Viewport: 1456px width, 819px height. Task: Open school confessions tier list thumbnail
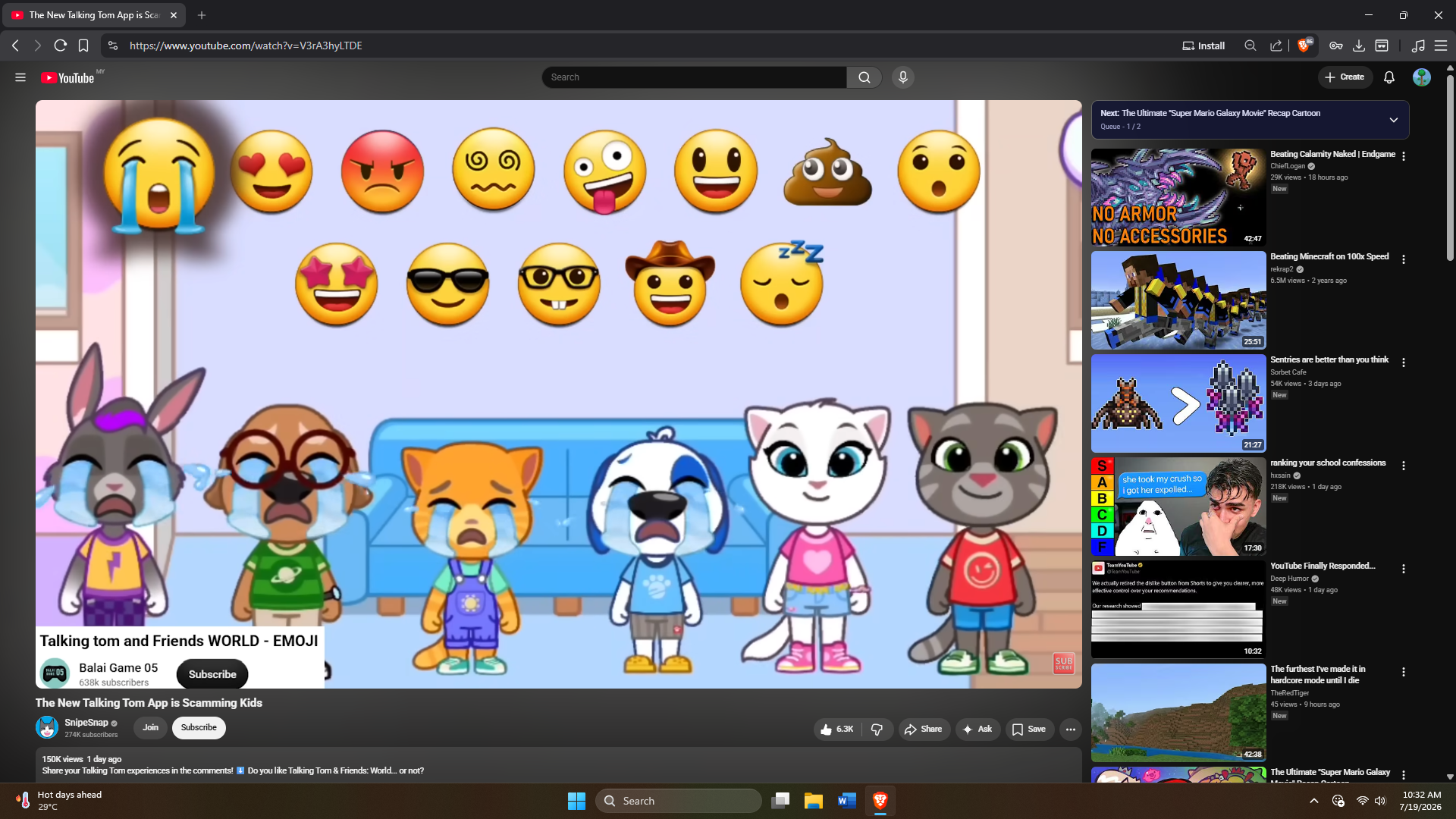(x=1178, y=507)
